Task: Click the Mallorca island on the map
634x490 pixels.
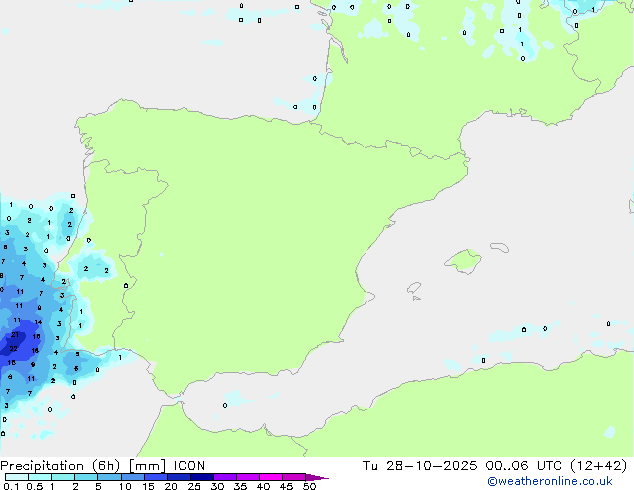Action: click(x=463, y=262)
